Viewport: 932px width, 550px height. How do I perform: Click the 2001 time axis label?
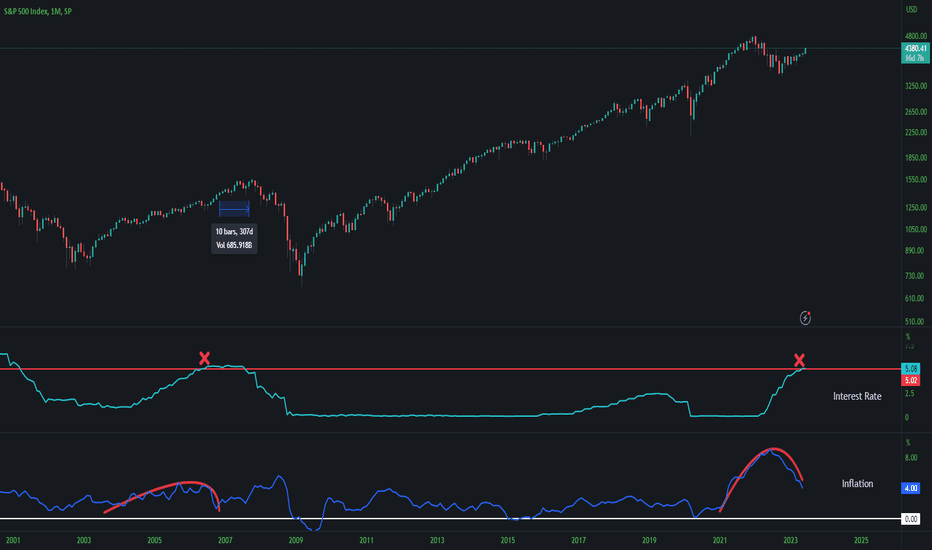(13, 540)
